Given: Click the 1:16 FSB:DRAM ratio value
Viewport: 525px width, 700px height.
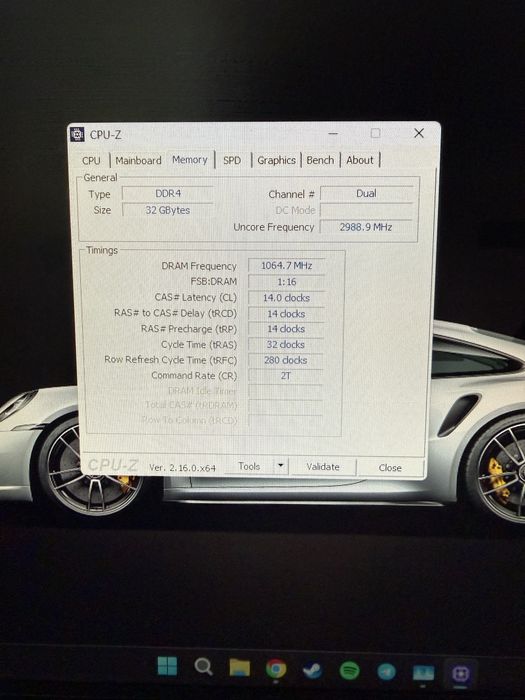Looking at the screenshot, I should [286, 282].
